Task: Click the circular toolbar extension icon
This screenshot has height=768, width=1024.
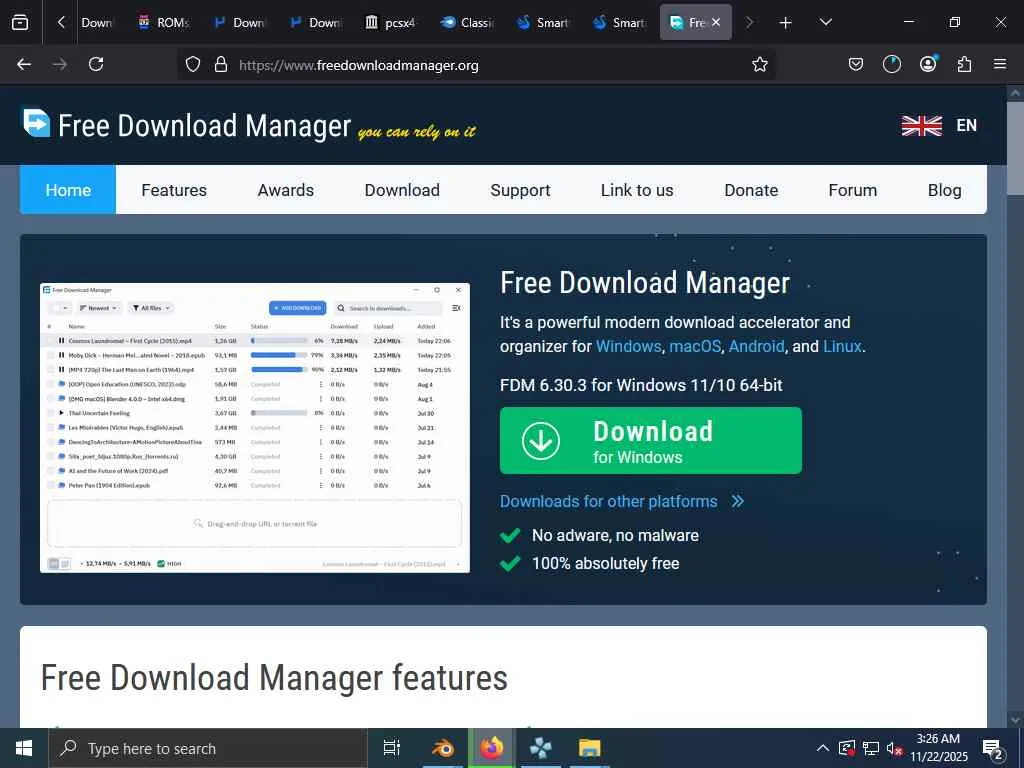Action: click(x=891, y=64)
